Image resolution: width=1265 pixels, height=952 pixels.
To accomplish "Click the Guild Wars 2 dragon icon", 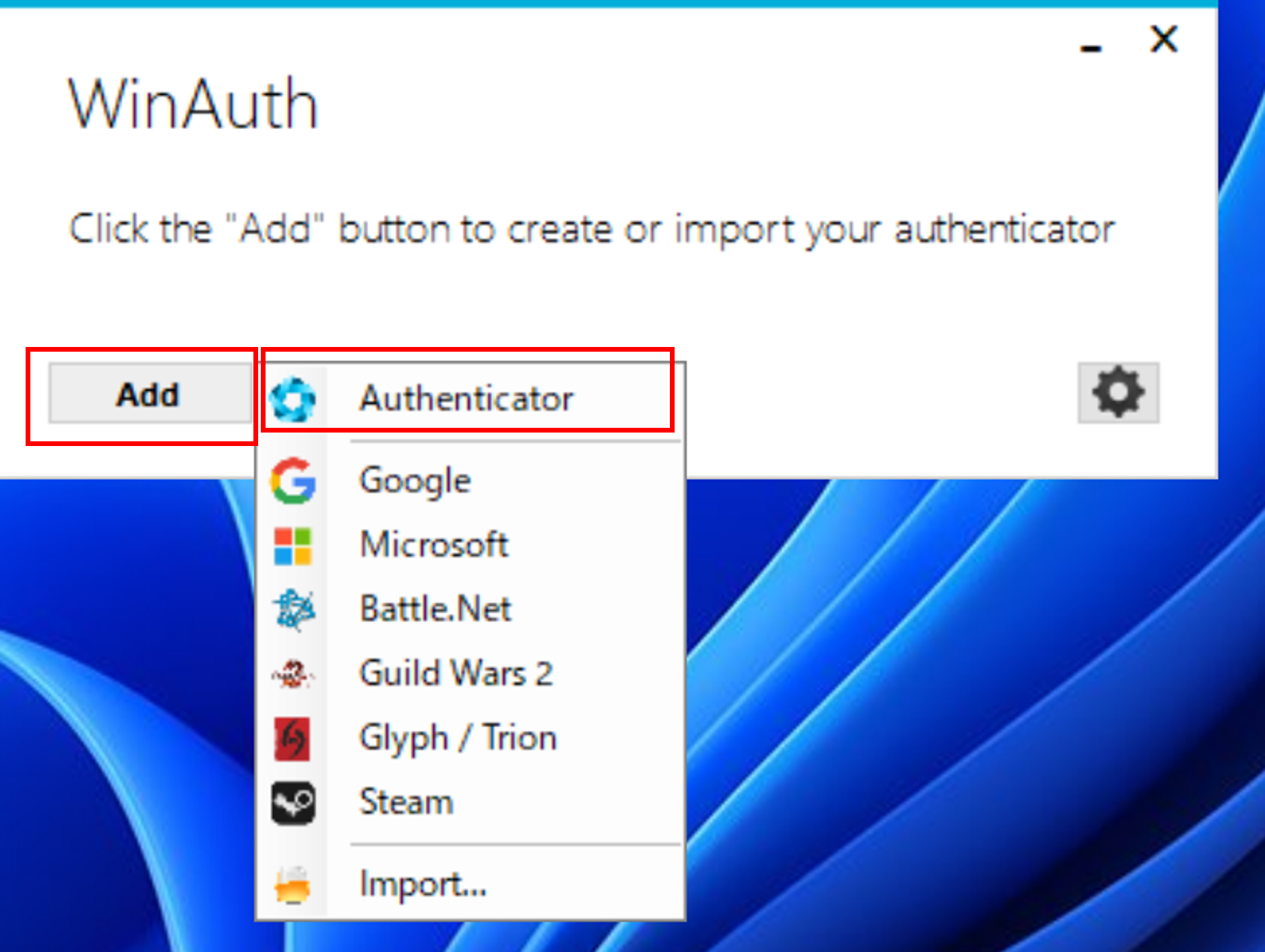I will (x=292, y=674).
